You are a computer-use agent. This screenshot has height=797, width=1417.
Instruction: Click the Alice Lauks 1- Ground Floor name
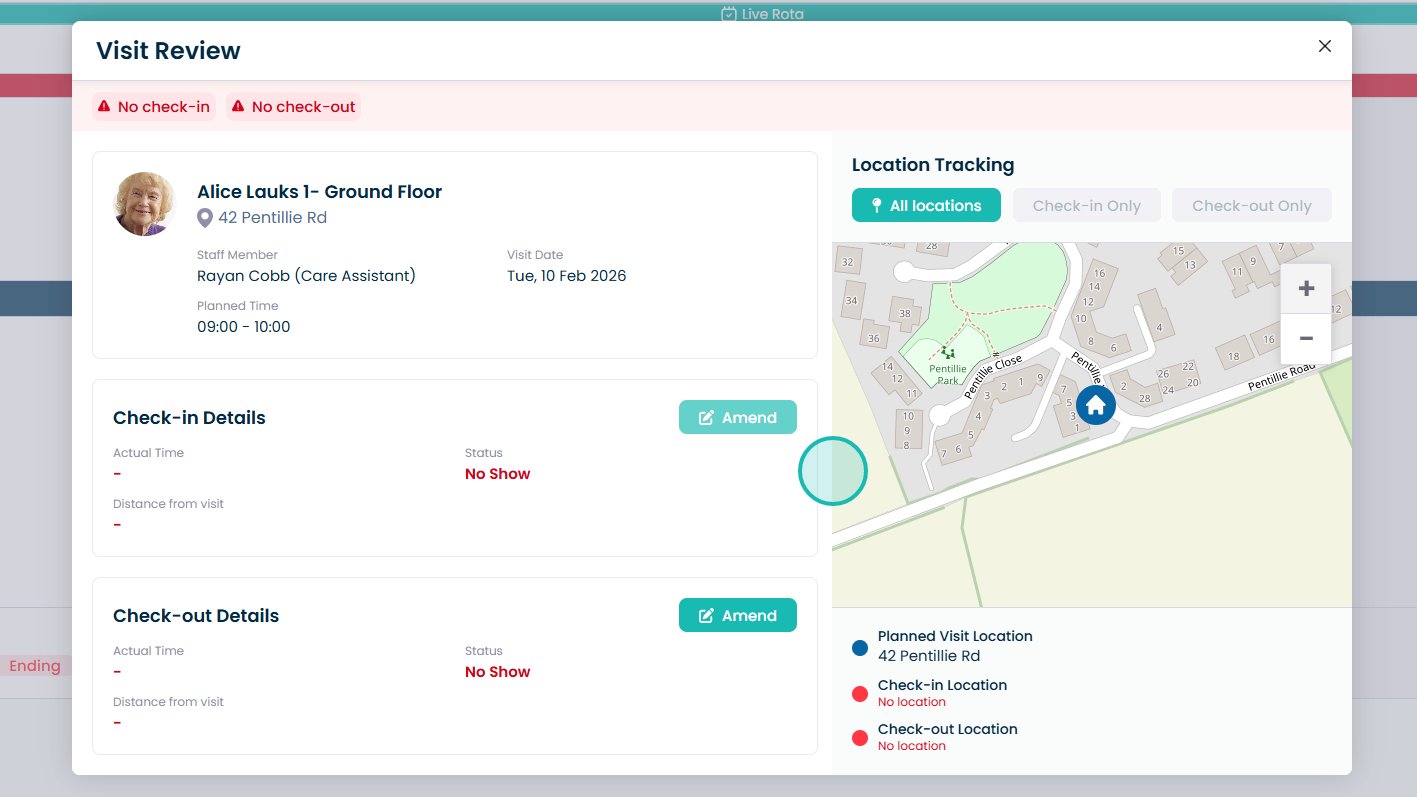point(319,192)
